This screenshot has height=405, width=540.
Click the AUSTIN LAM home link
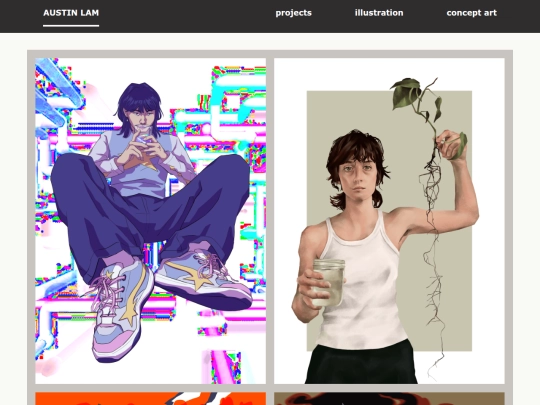pos(71,13)
